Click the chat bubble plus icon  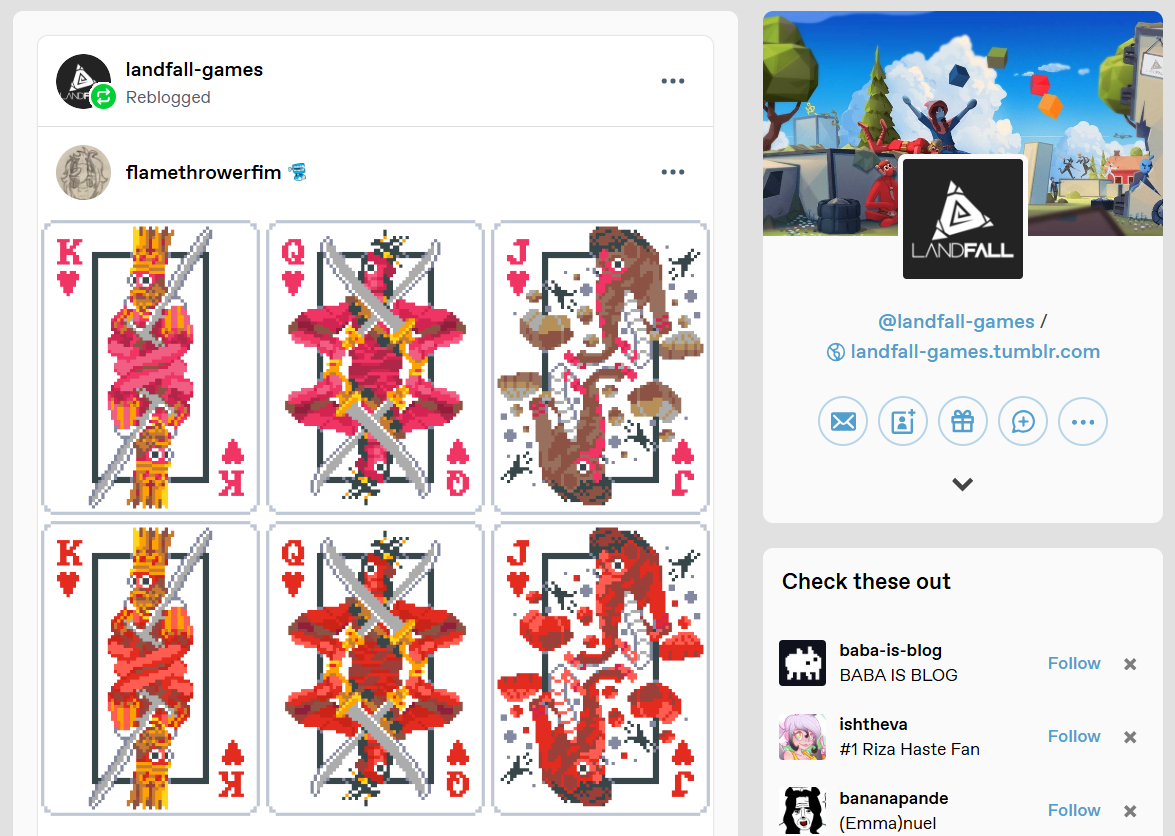[x=1023, y=422]
